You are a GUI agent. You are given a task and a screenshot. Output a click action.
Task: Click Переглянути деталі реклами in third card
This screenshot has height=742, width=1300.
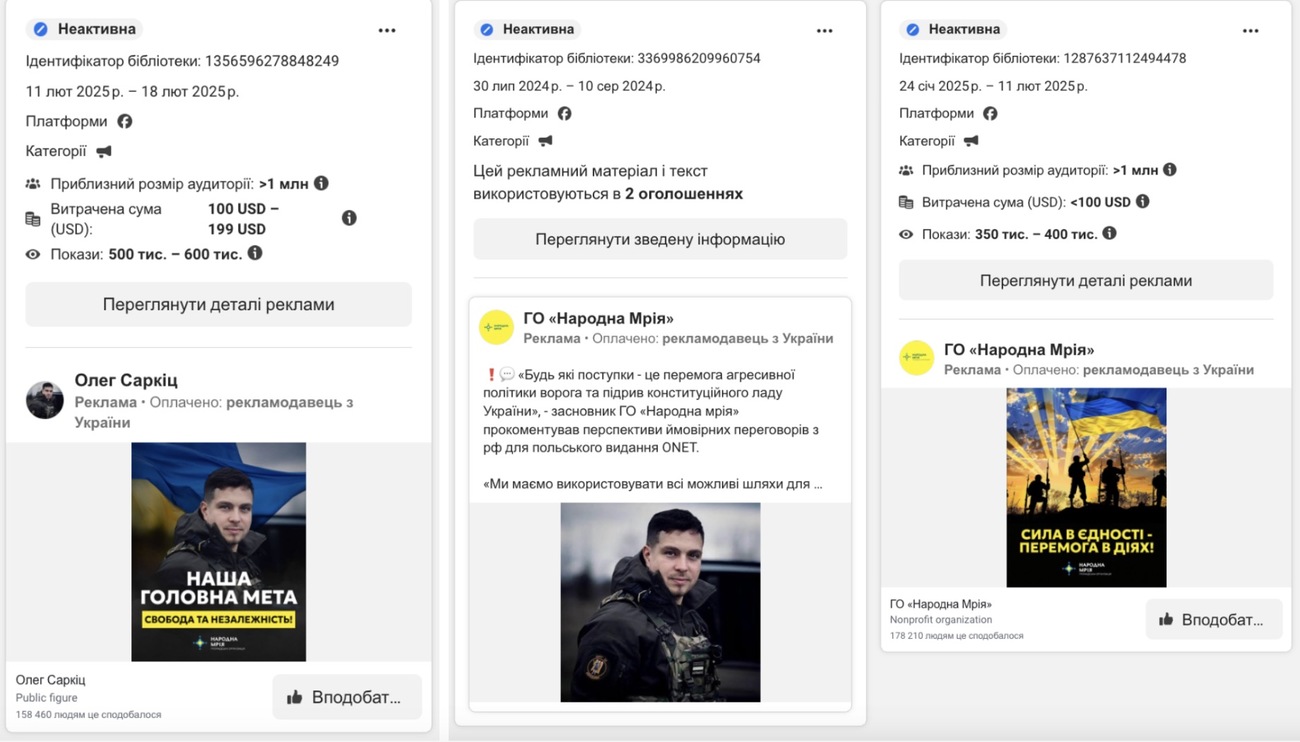pyautogui.click(x=1086, y=280)
